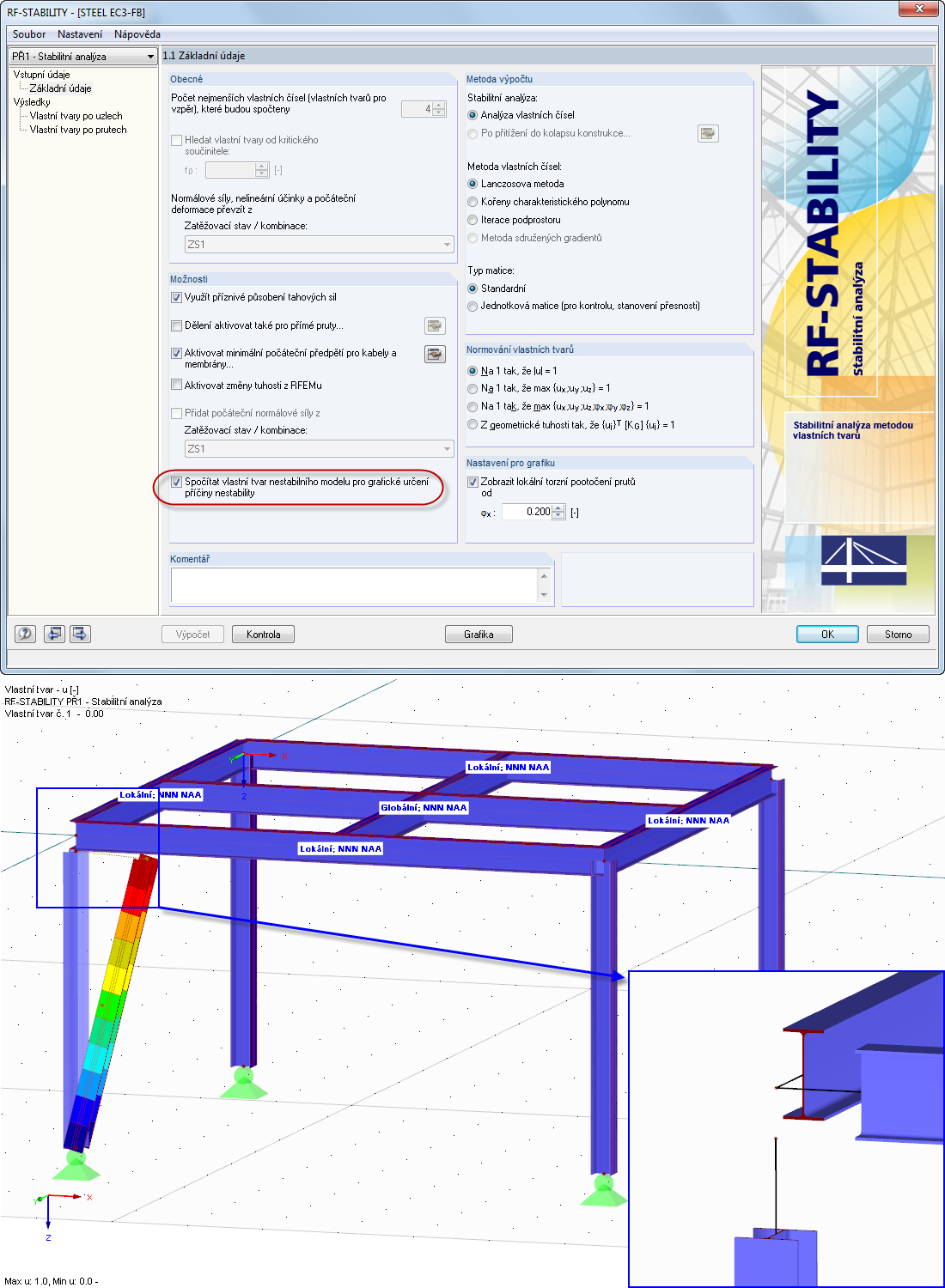Uncheck 'Využít příznivé působení tahových sil'
Viewport: 945px width, 1288px height.
click(177, 297)
